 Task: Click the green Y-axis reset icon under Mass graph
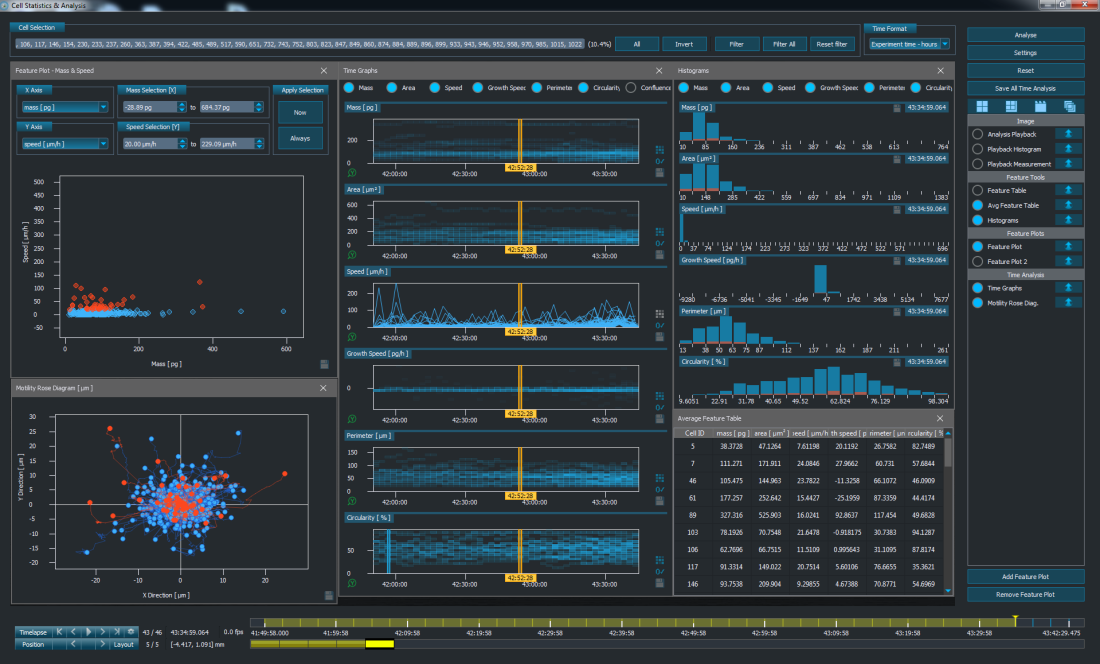[351, 172]
